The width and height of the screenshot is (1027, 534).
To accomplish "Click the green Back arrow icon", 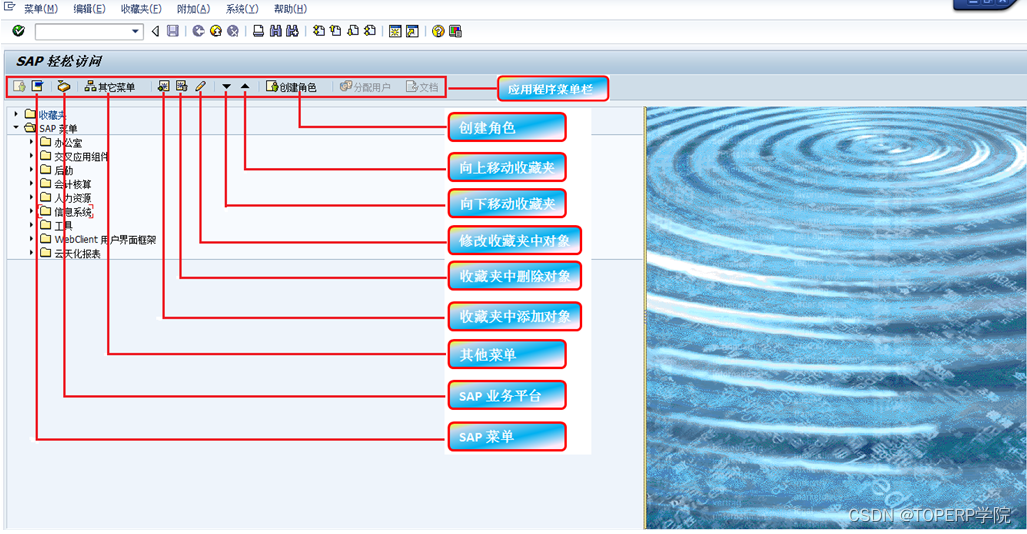I will [198, 31].
